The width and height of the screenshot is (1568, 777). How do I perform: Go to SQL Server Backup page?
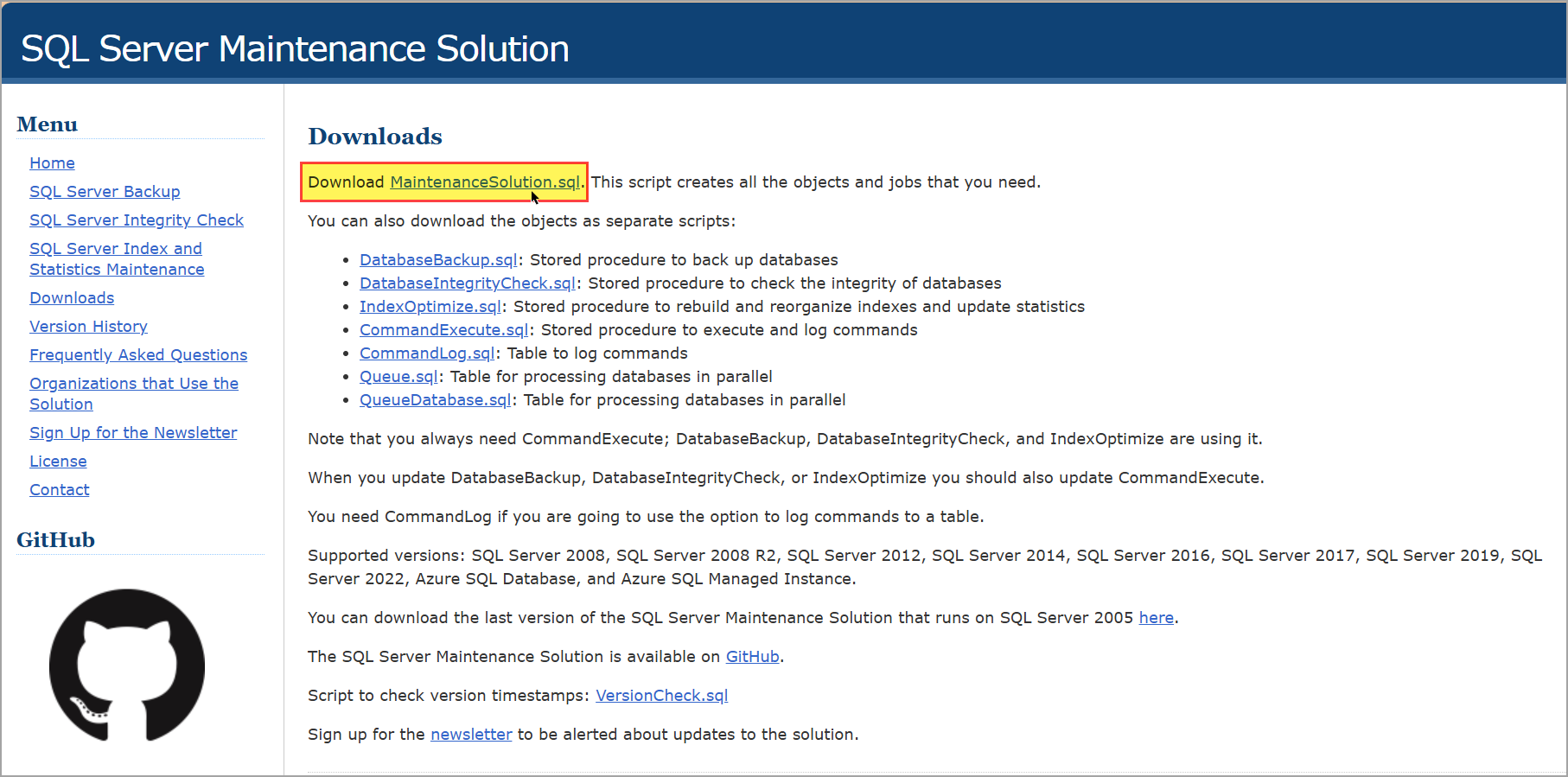coord(105,192)
